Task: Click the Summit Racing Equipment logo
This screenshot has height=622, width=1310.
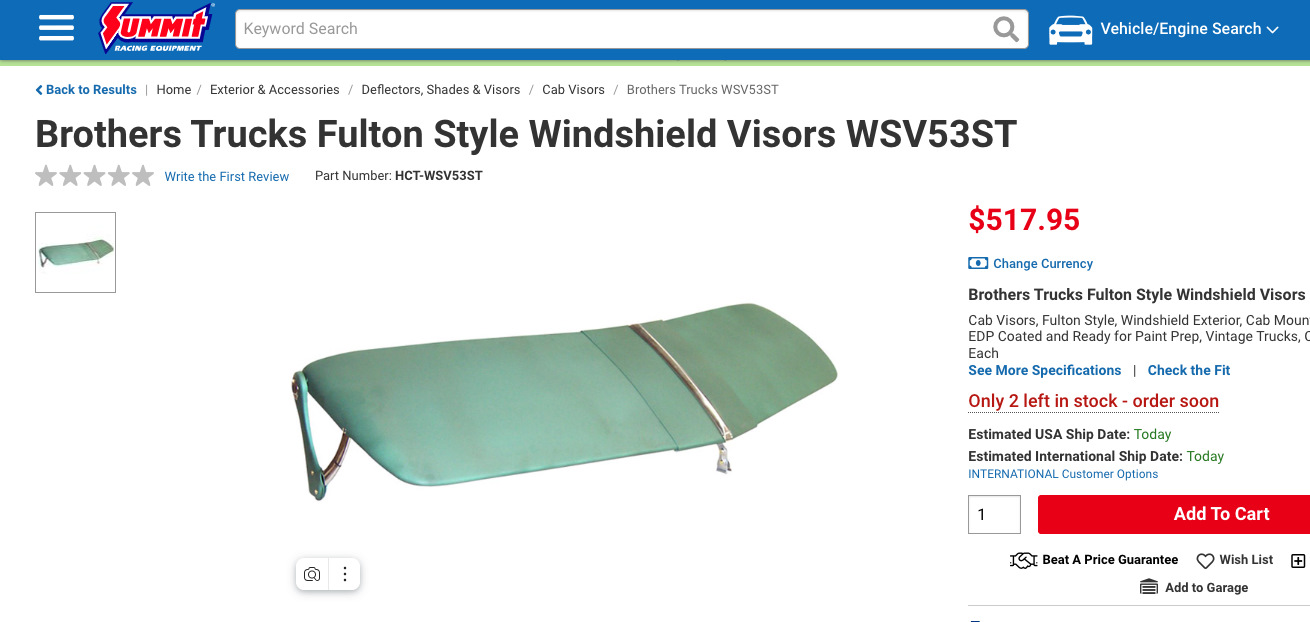Action: (157, 28)
